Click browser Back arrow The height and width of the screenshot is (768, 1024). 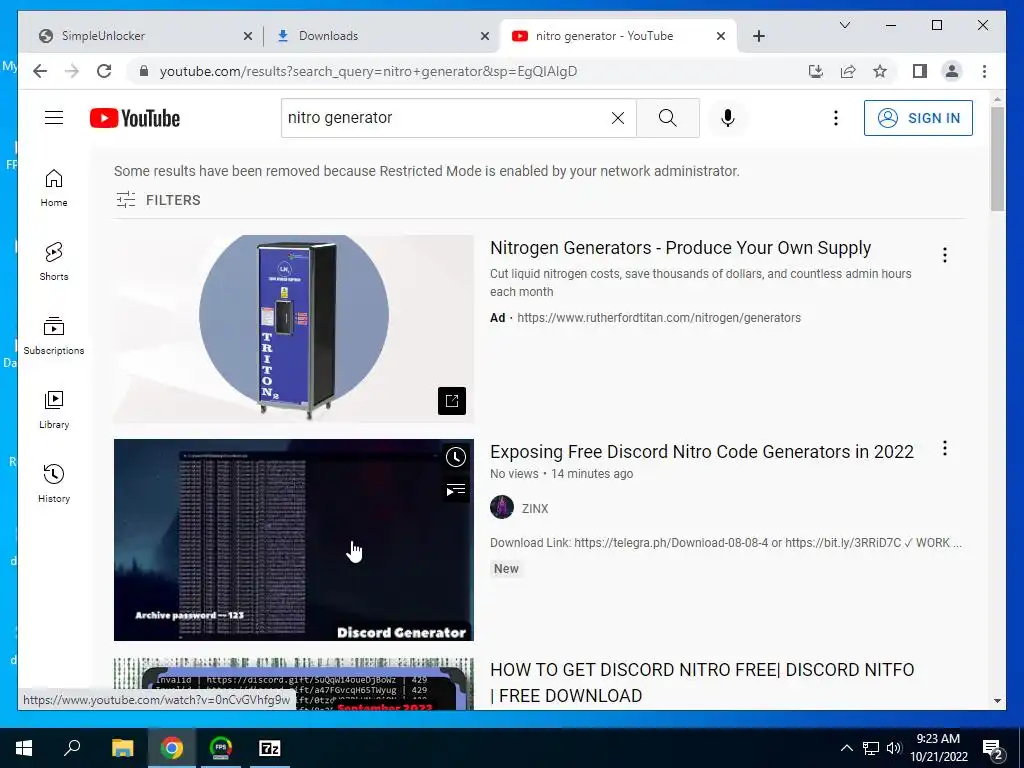(40, 71)
